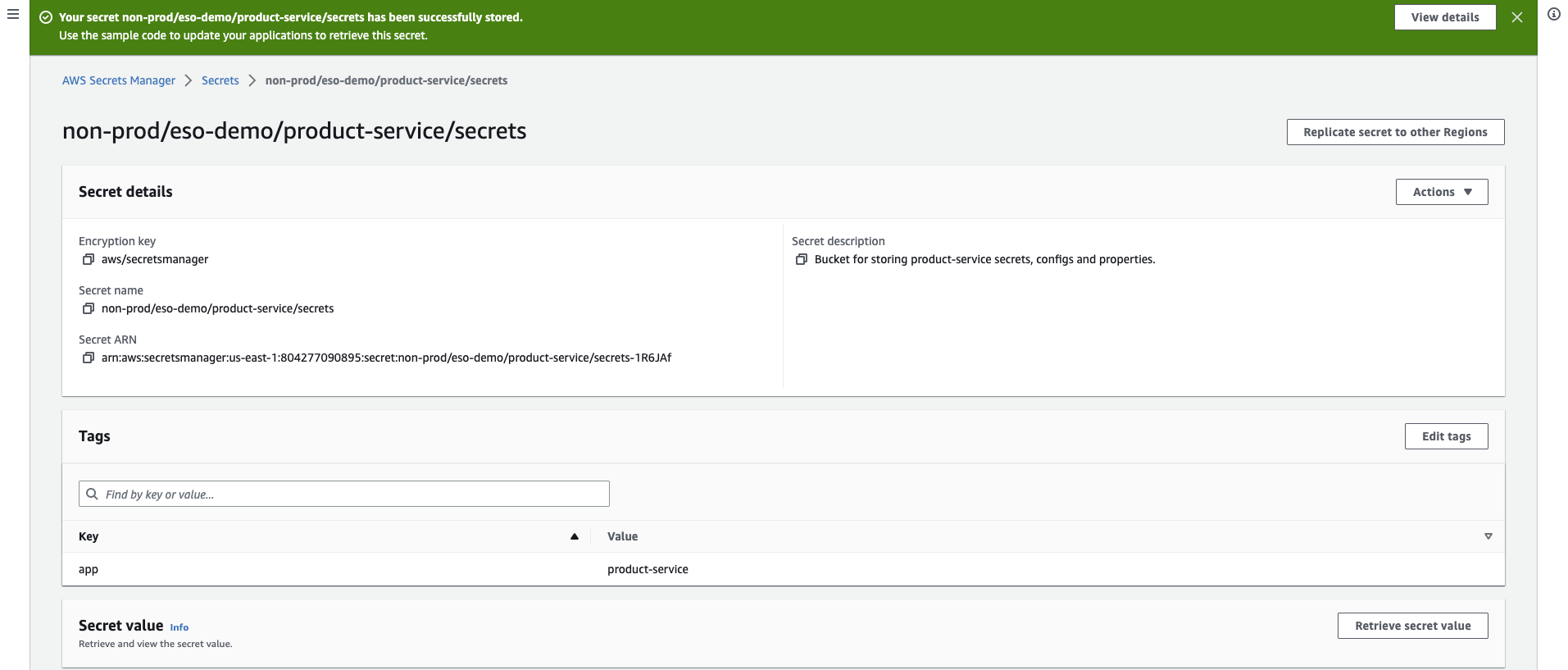Click the search magnifier in tags filter
Image resolution: width=1568 pixels, height=670 pixels.
pyautogui.click(x=93, y=494)
